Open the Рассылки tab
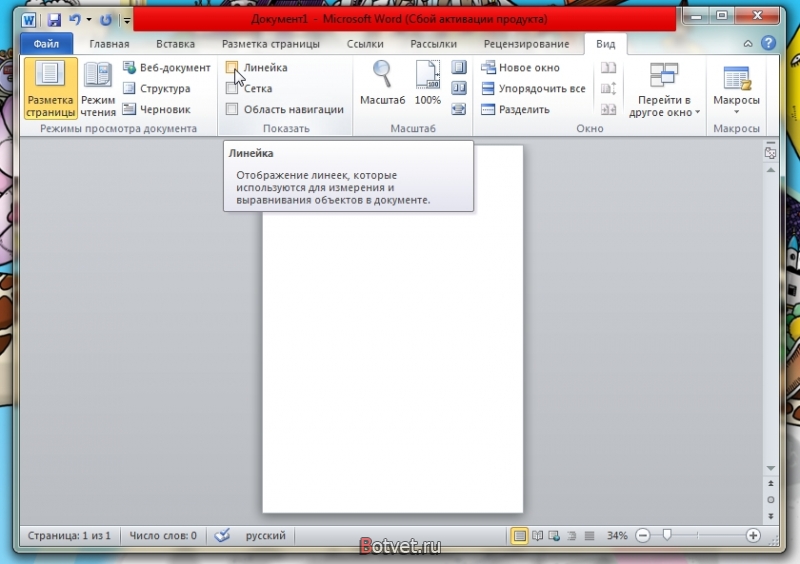 [434, 44]
